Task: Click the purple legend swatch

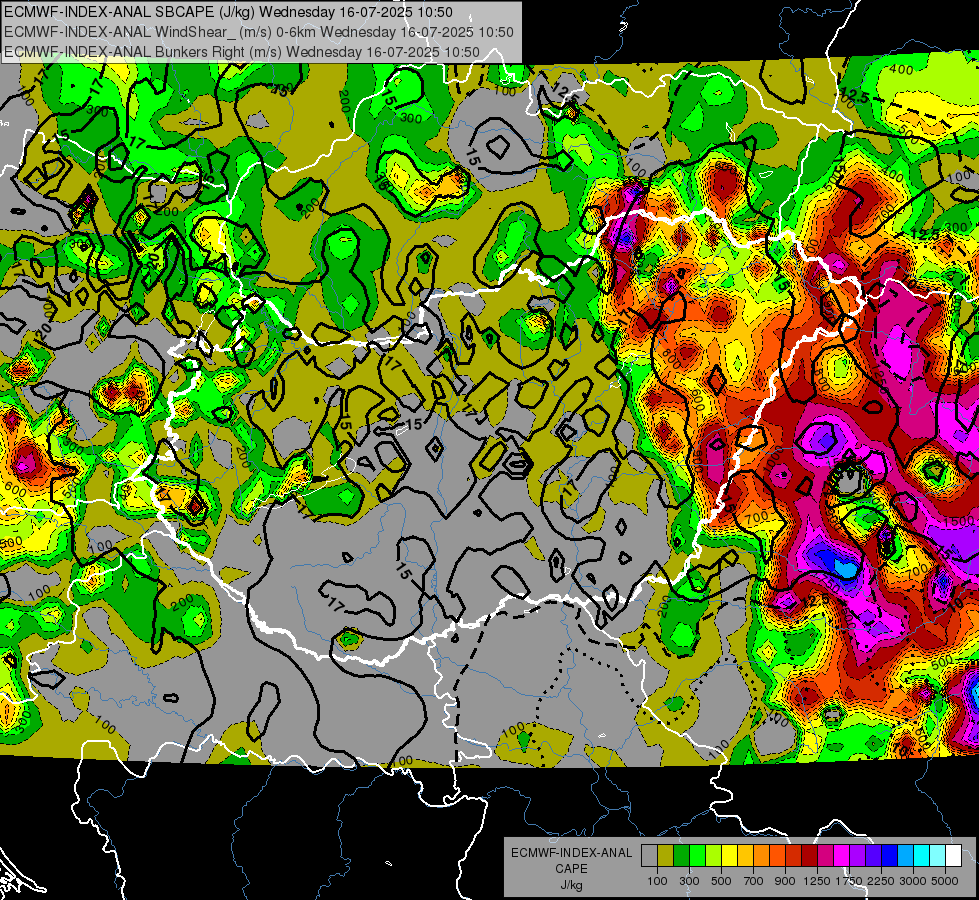Action: point(857,856)
